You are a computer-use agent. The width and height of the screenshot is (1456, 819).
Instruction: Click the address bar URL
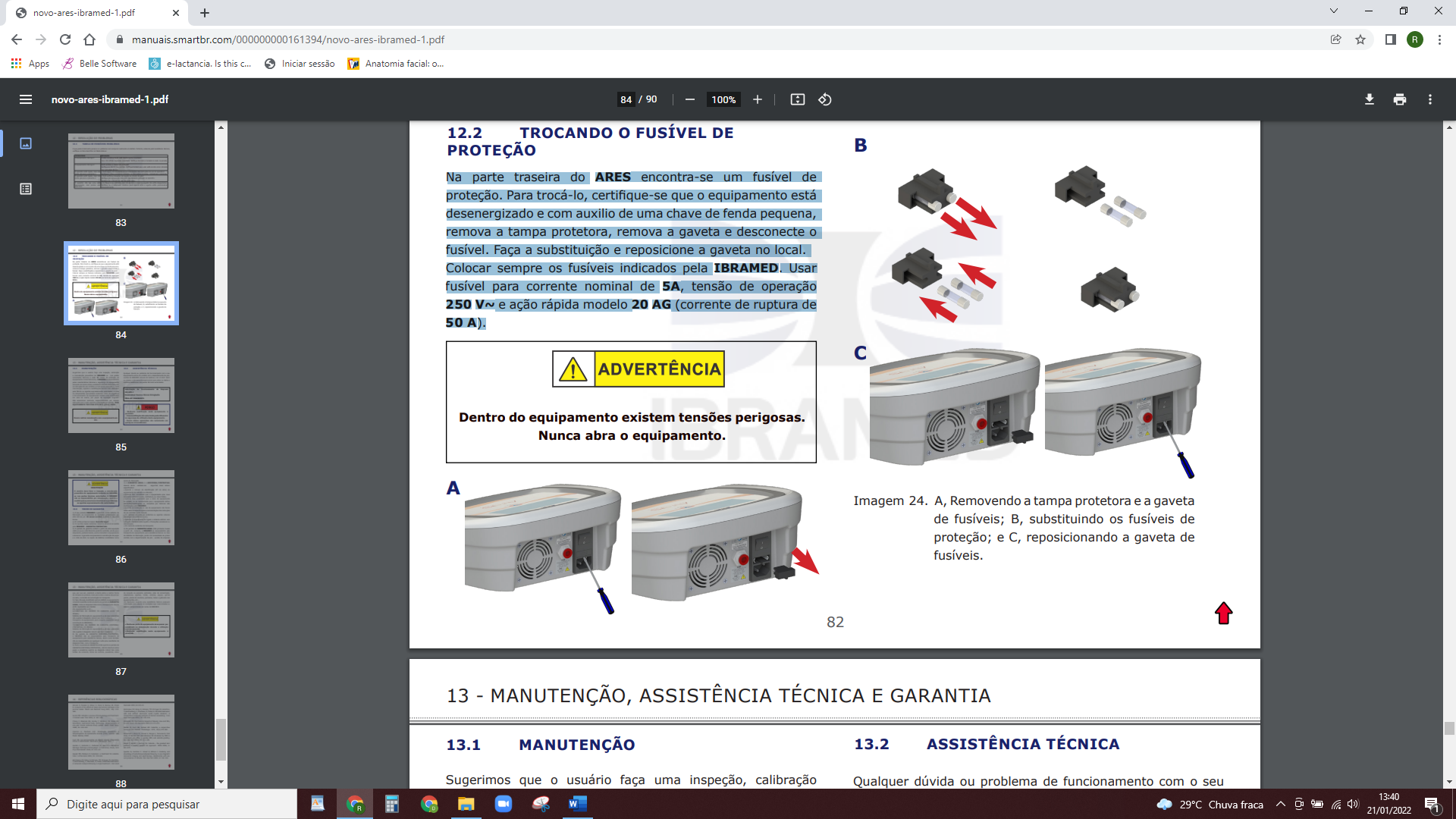pyautogui.click(x=288, y=39)
